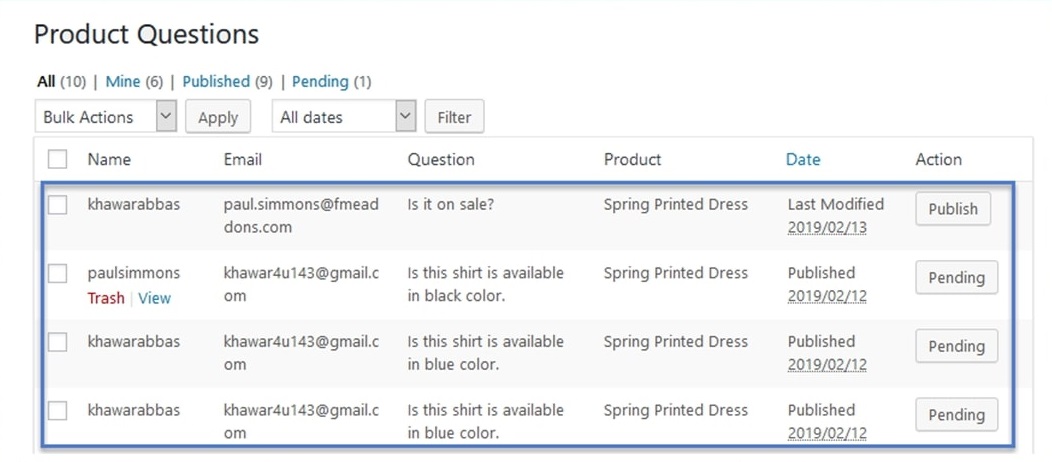Viewport: 1052px width, 462px height.
Task: Tick the select-all checkbox in header
Action: [x=58, y=160]
